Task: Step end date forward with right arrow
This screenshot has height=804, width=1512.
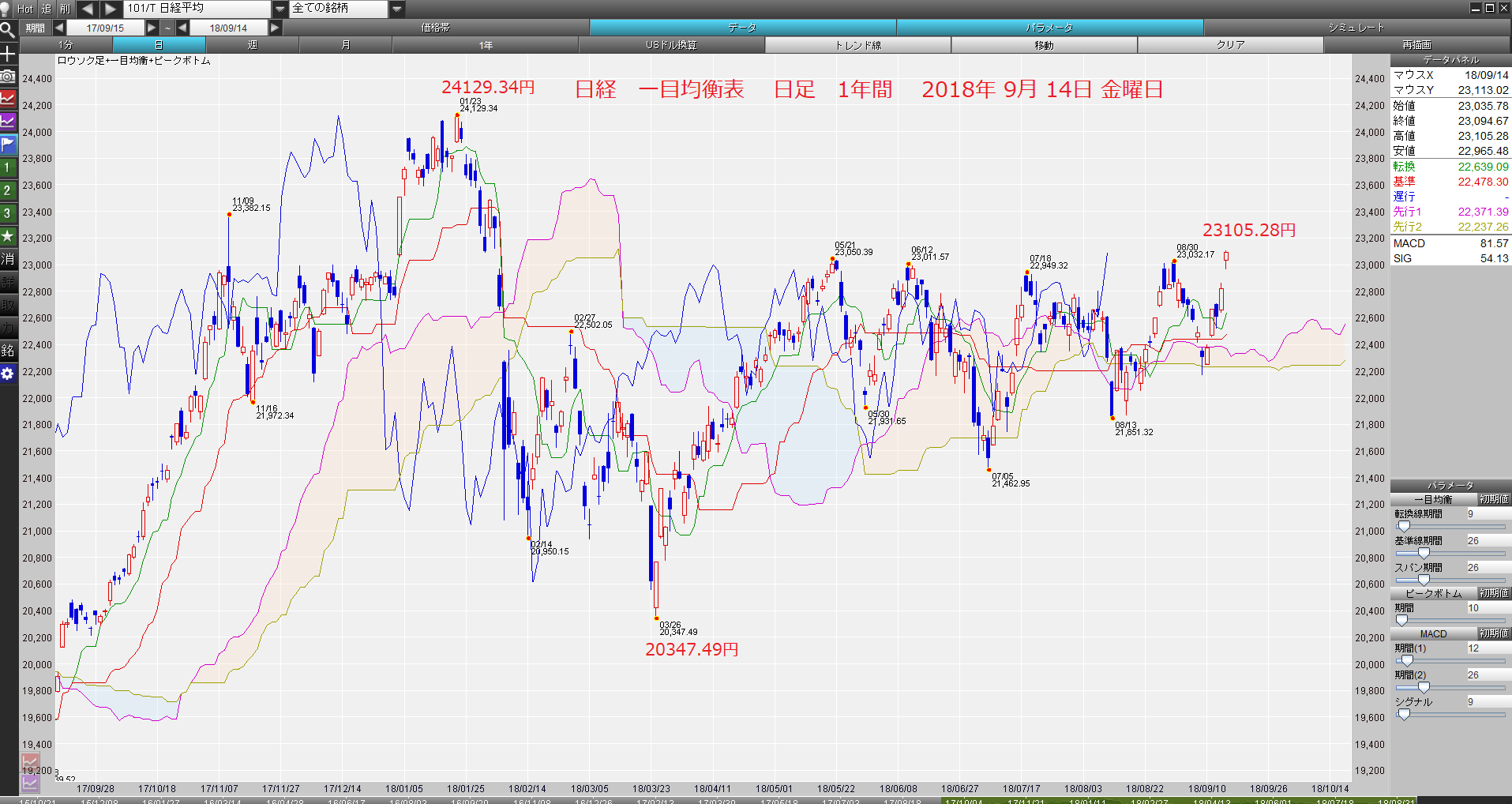Action: click(x=275, y=28)
